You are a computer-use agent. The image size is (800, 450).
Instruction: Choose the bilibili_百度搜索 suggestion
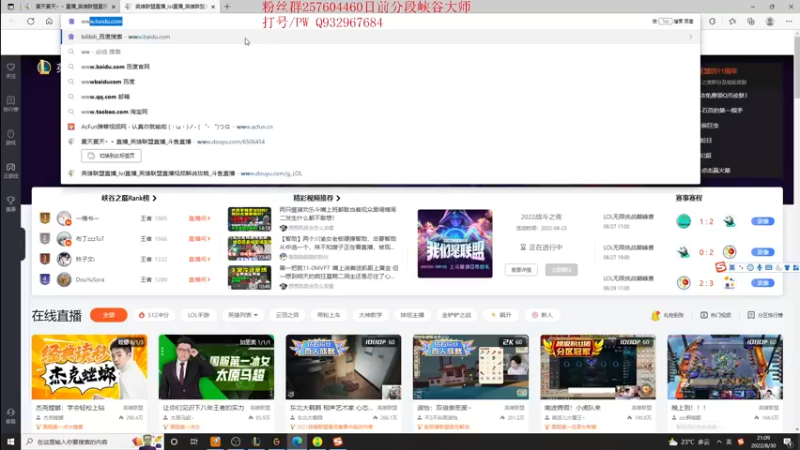click(380, 37)
